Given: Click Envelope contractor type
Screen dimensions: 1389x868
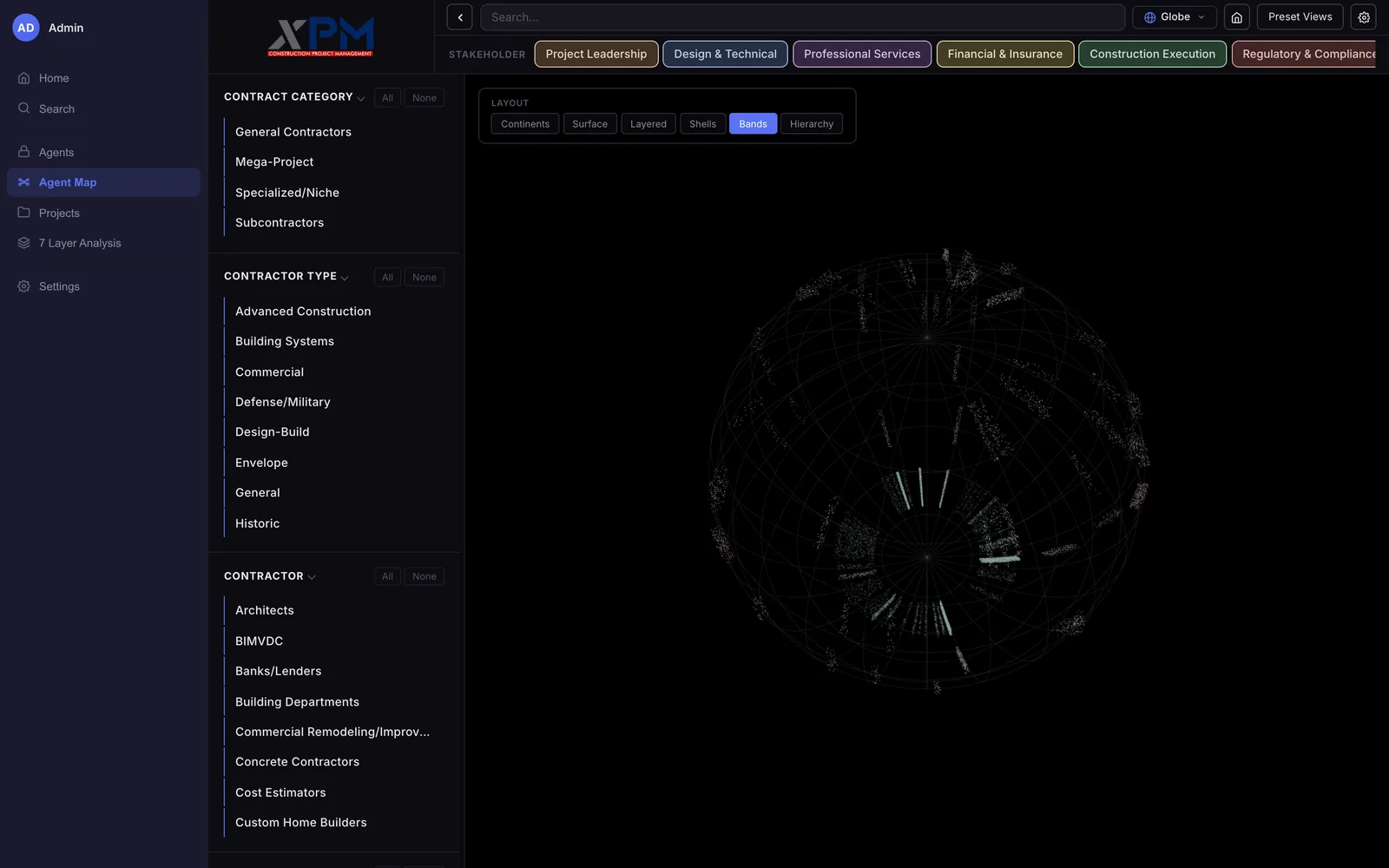Looking at the screenshot, I should click(334, 463).
